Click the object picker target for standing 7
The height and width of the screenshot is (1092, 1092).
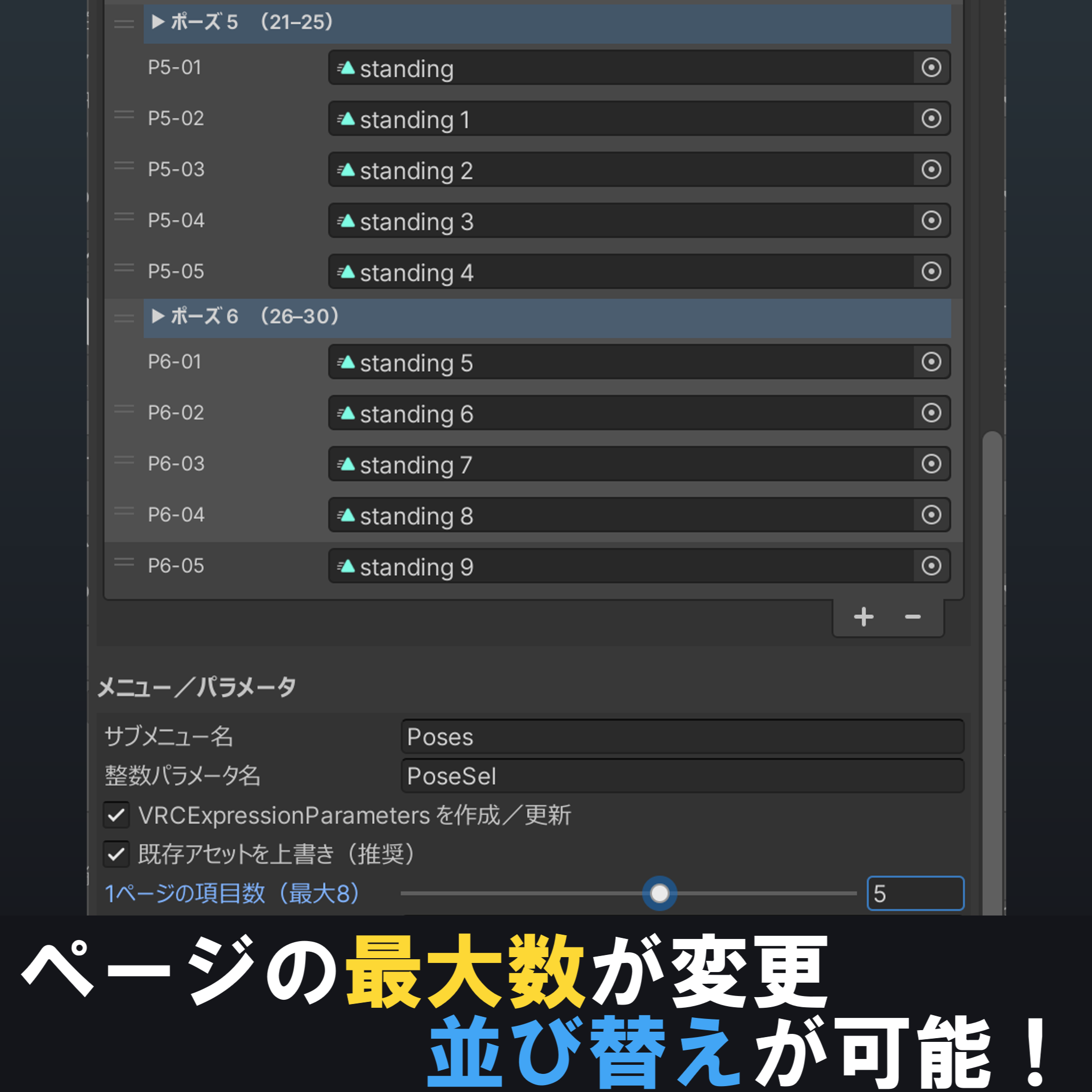[x=930, y=464]
